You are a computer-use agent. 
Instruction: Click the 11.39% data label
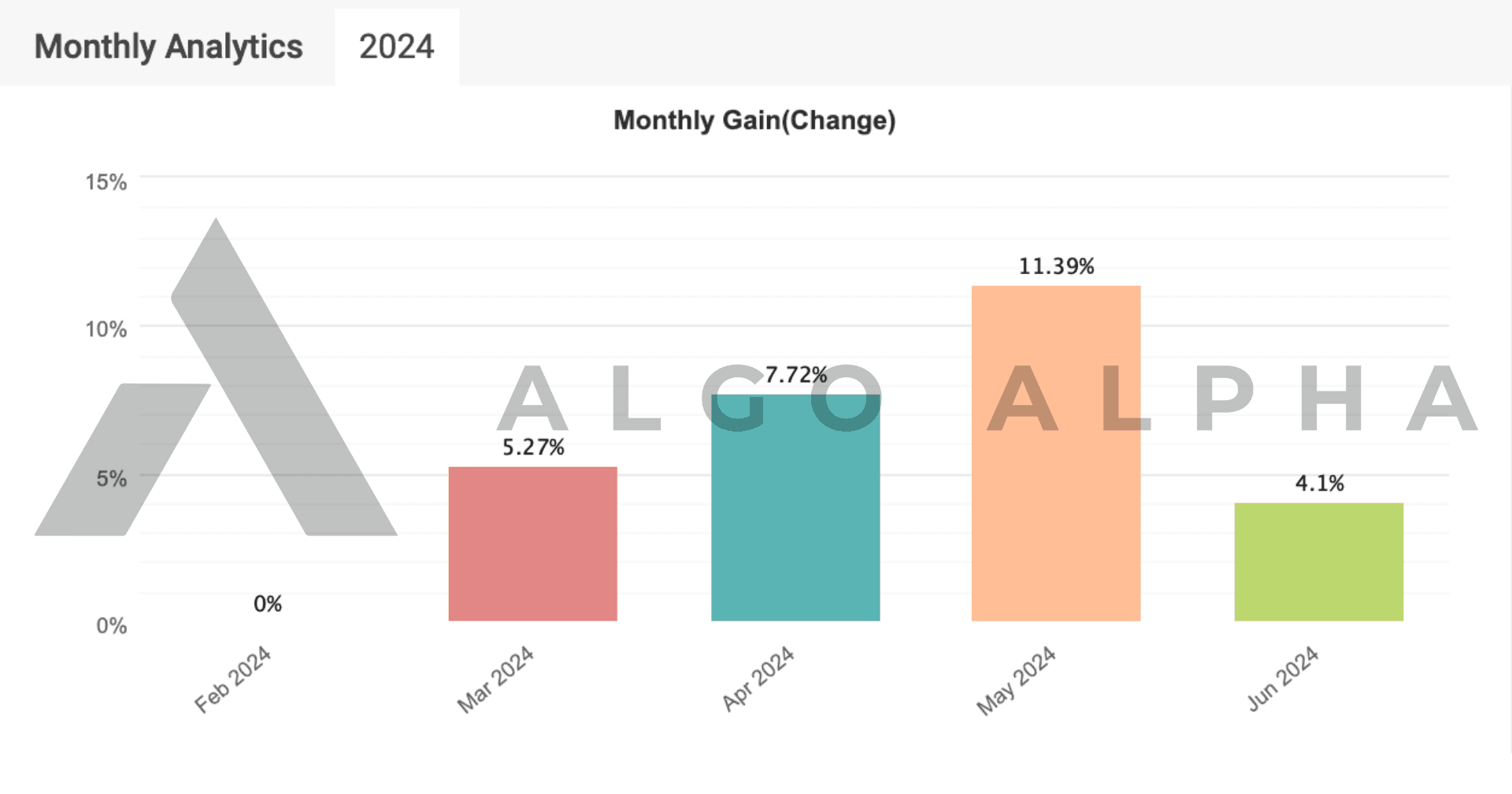pyautogui.click(x=1055, y=266)
